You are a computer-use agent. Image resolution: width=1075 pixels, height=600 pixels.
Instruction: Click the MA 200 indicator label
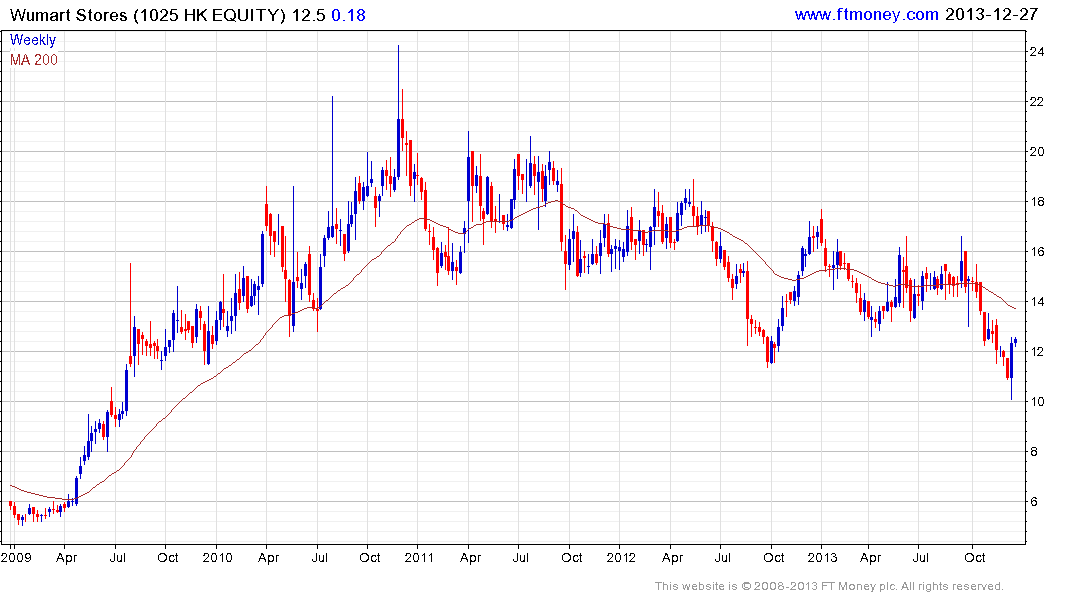tap(34, 60)
